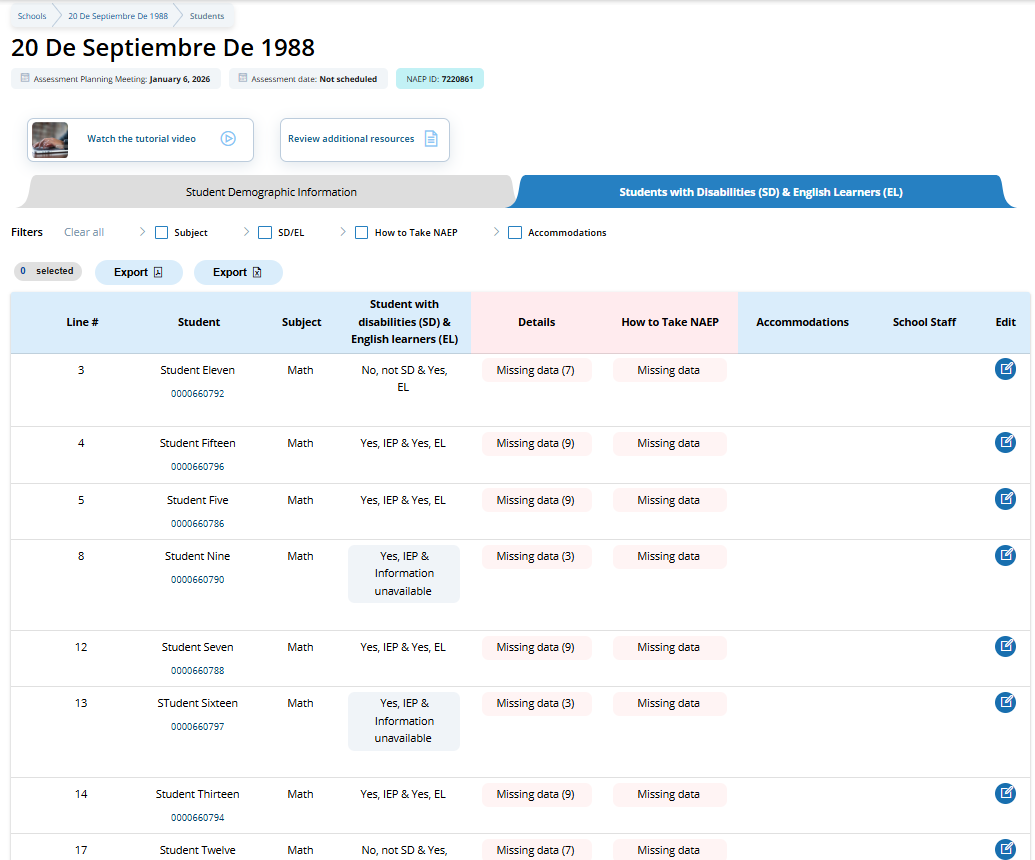
Task: Click the edit icon for Student Eleven
Action: 1005,369
